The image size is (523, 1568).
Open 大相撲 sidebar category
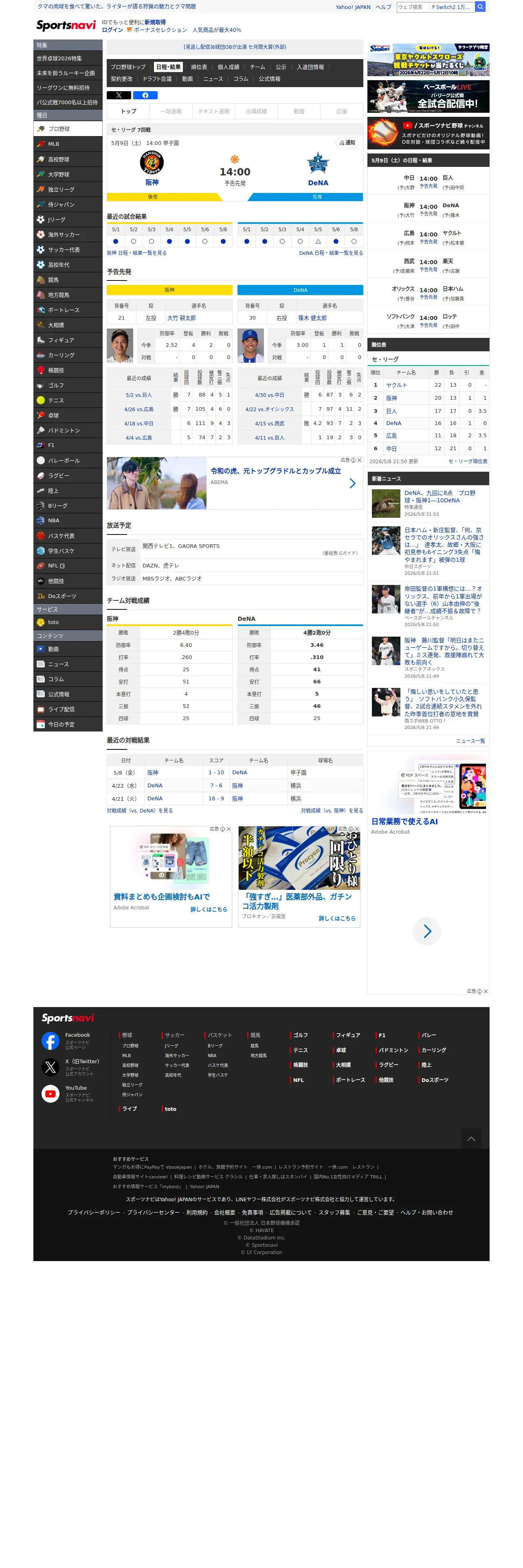point(68,325)
